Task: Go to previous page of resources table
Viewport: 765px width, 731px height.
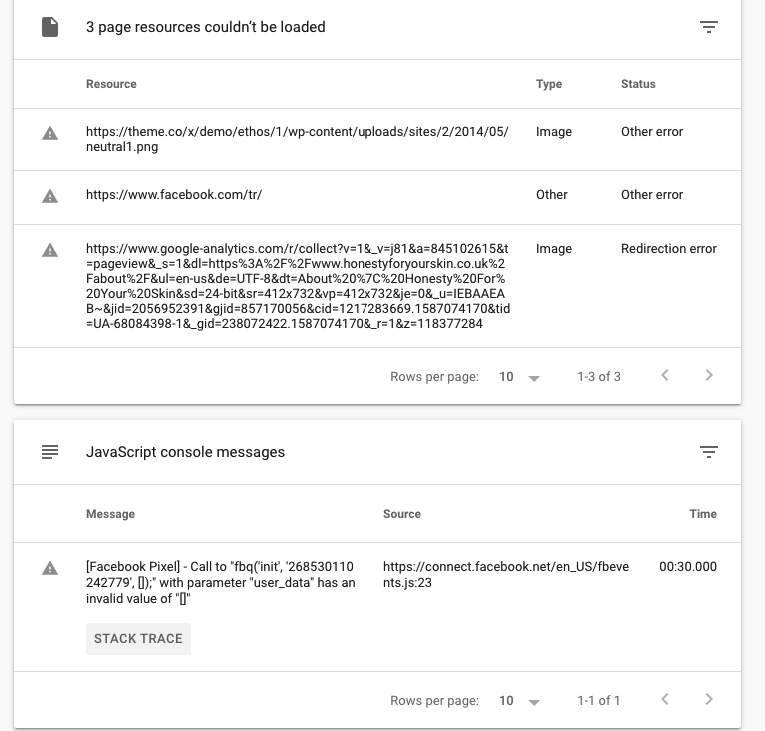Action: (x=664, y=375)
